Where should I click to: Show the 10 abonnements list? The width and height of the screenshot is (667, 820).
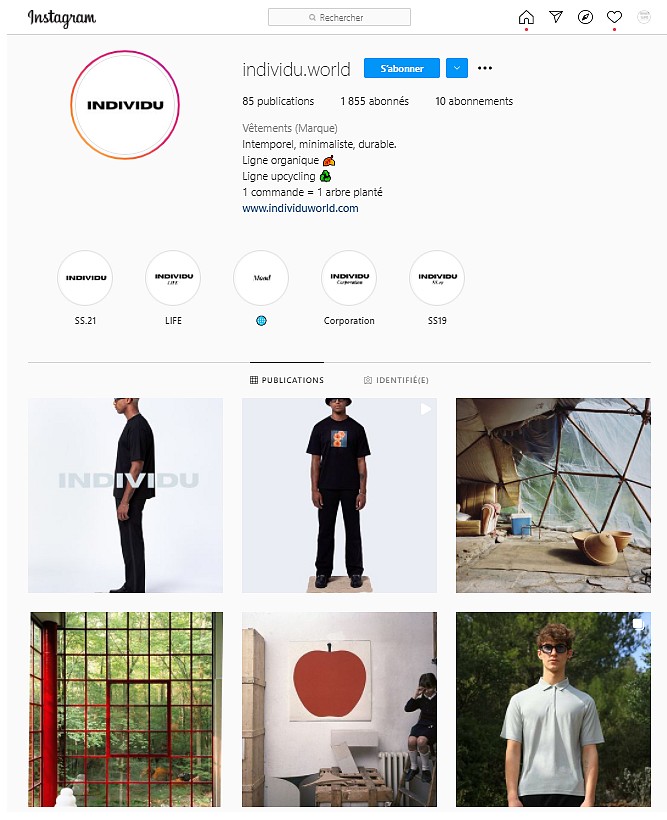pyautogui.click(x=474, y=101)
